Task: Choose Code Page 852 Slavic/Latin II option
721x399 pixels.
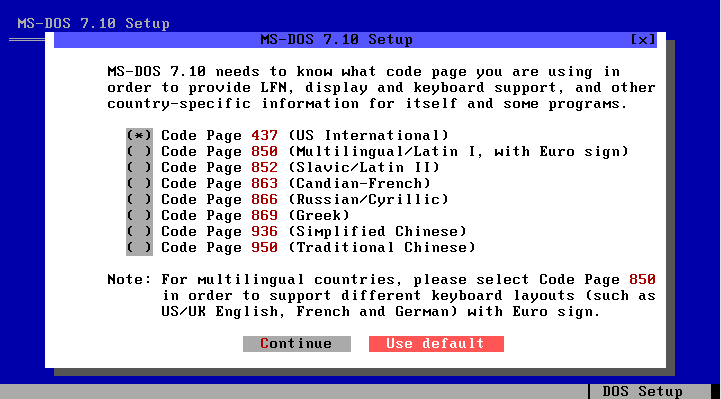Action: [139, 167]
